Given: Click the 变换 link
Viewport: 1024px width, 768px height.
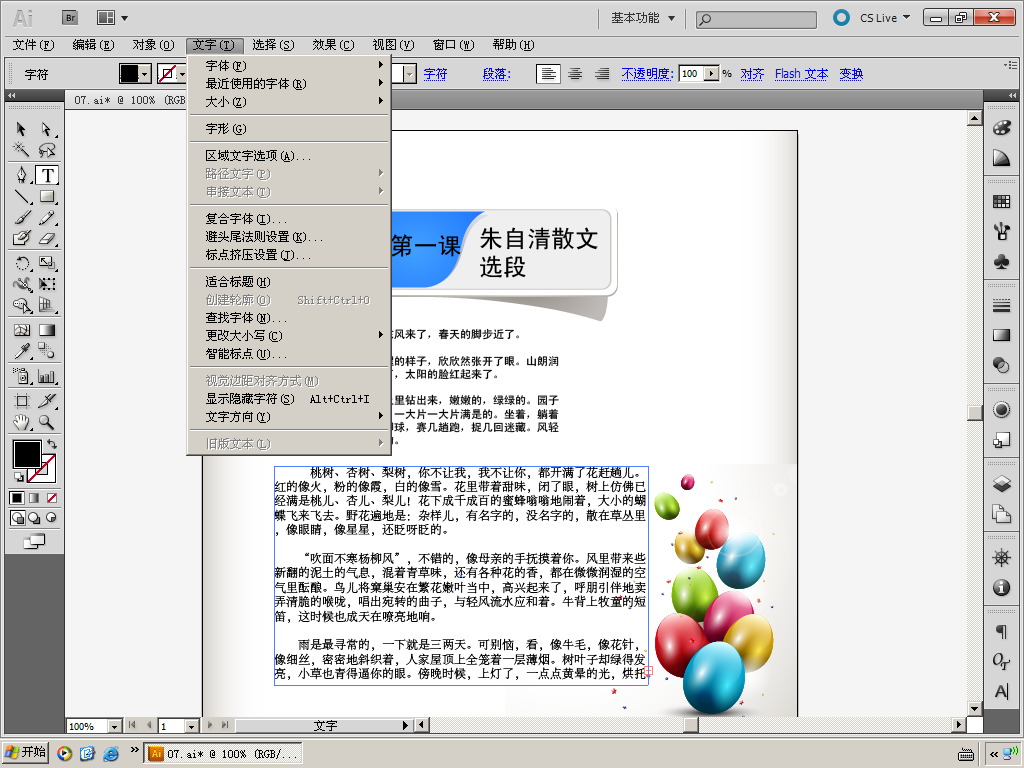Looking at the screenshot, I should click(851, 74).
